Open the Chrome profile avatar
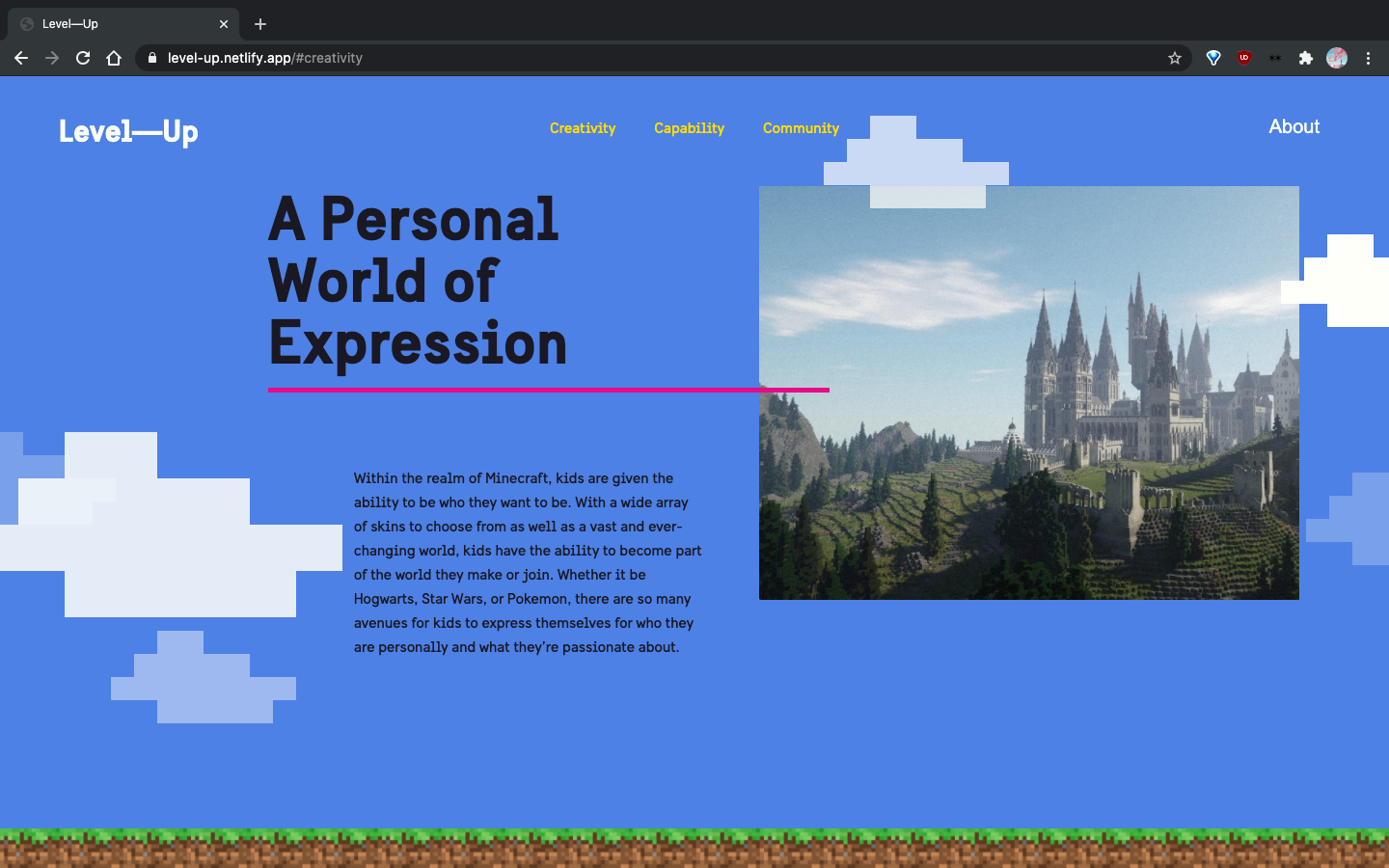Screen dimensions: 1389x868 click(x=1337, y=58)
